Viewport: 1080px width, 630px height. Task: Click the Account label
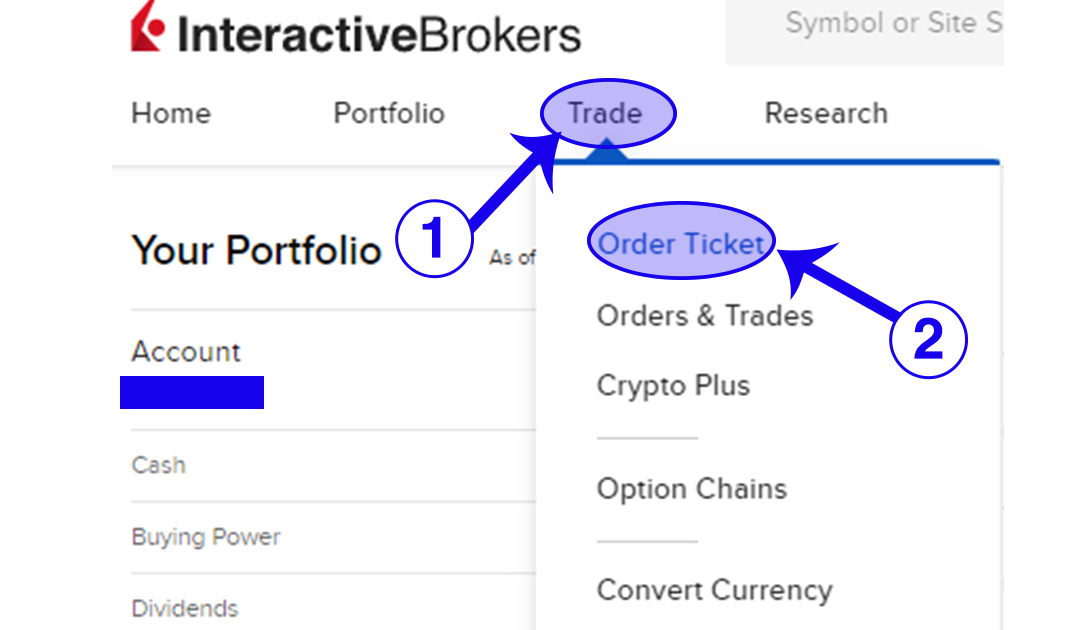tap(186, 352)
